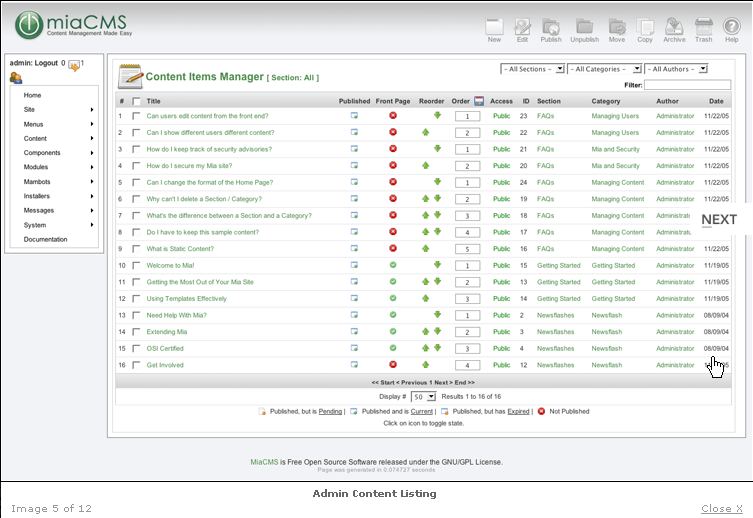The image size is (753, 518).
Task: Click the 'Newsflashes' section of 'Need Help With Mia?'
Action: [x=555, y=315]
